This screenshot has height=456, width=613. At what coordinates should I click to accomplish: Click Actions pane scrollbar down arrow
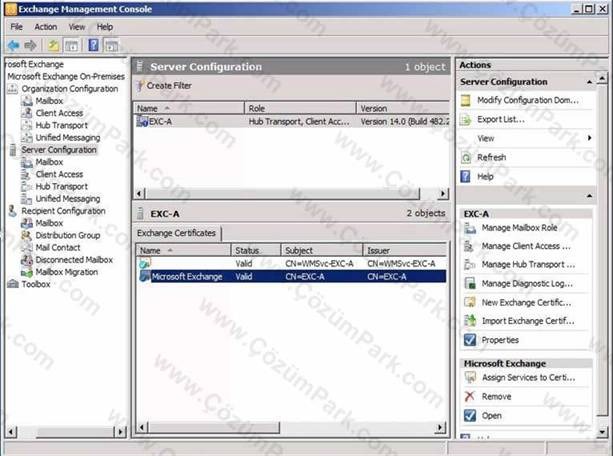click(x=602, y=432)
